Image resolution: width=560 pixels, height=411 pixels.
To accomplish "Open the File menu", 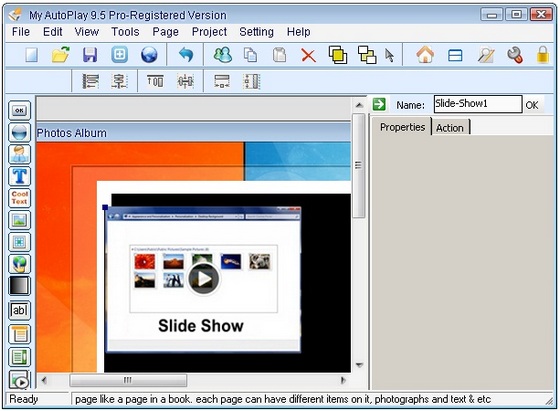I will (x=21, y=32).
